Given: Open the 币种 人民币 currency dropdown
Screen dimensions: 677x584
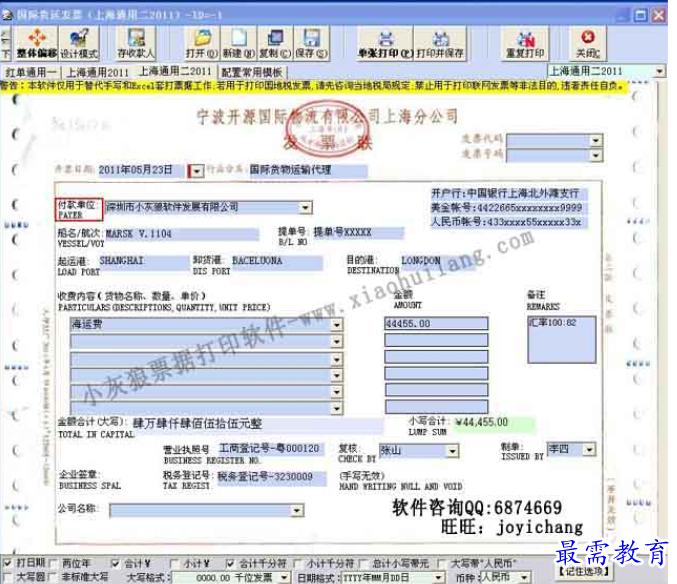Looking at the screenshot, I should pyautogui.click(x=525, y=577).
